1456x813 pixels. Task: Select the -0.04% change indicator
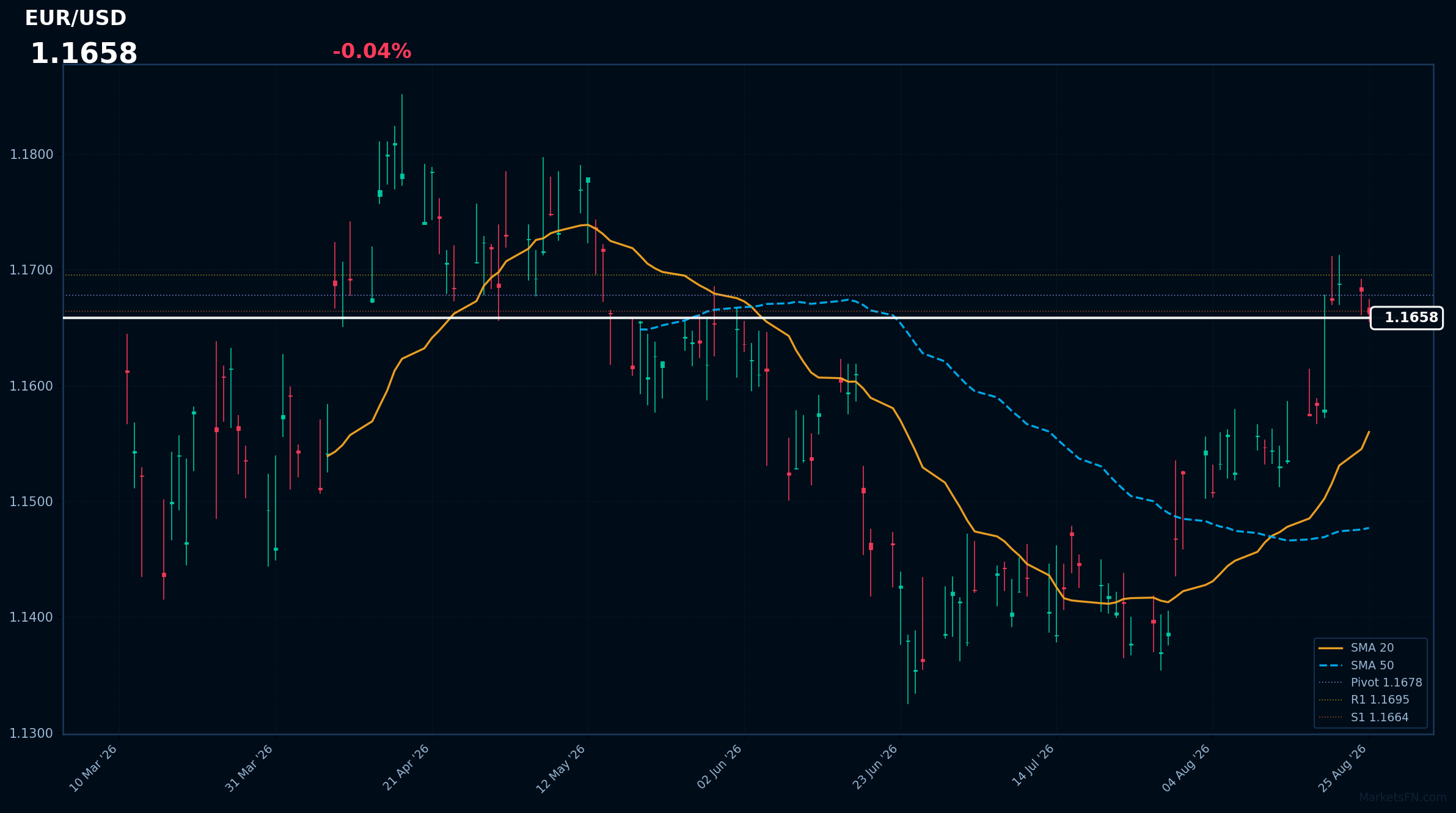[x=371, y=51]
